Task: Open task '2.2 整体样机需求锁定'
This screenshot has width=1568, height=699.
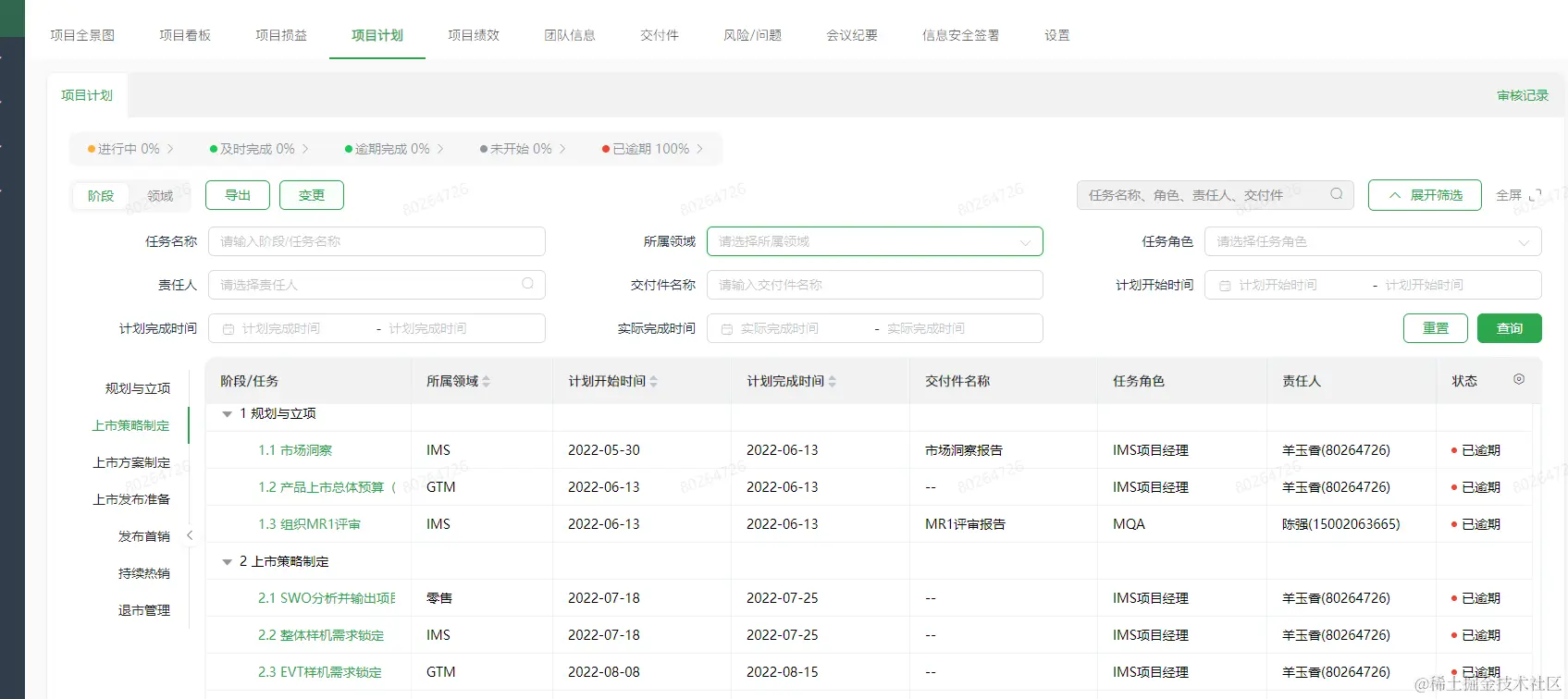Action: [x=321, y=635]
